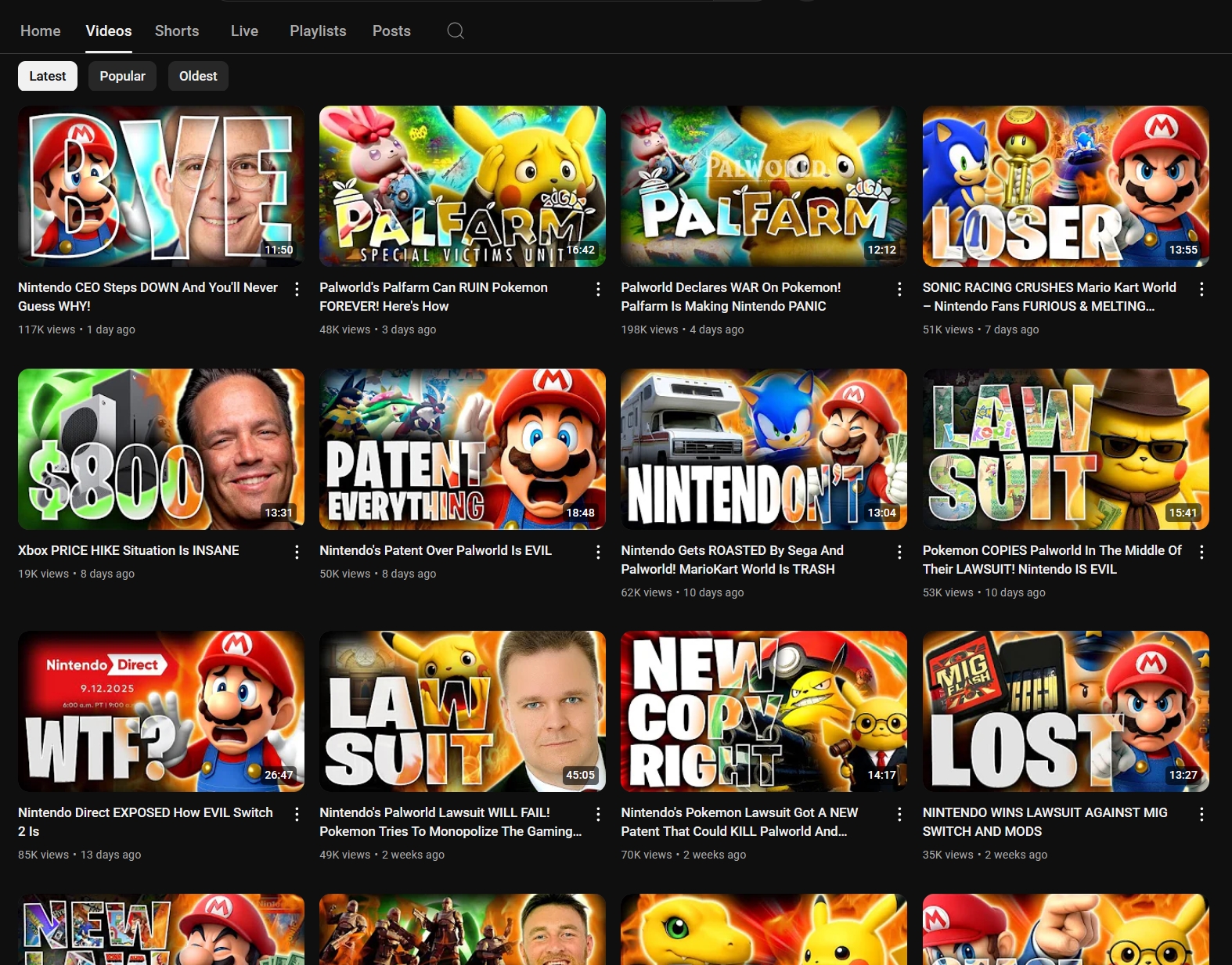Click '49K views • 2 weeks ago' text
Image resolution: width=1232 pixels, height=965 pixels.
[x=382, y=855]
